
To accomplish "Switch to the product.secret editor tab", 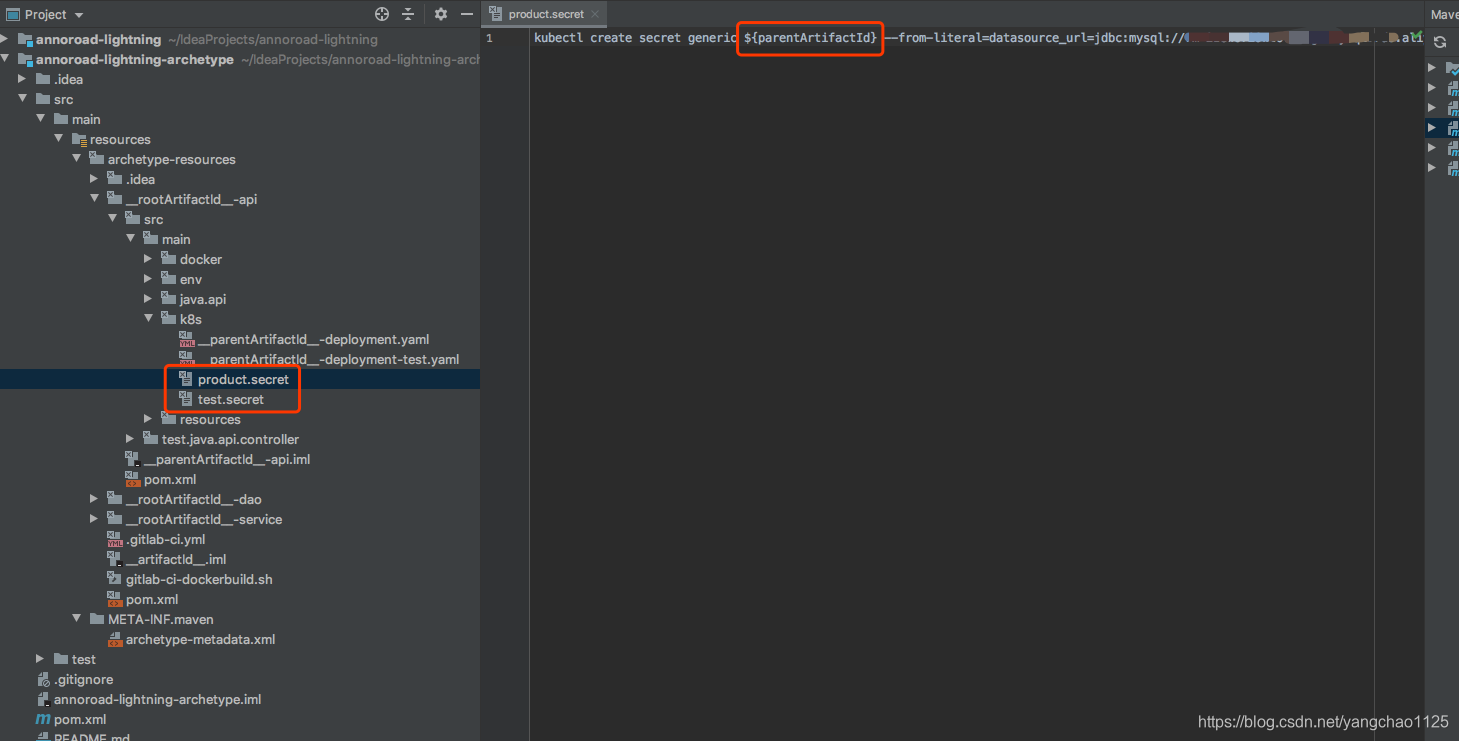I will coord(546,14).
